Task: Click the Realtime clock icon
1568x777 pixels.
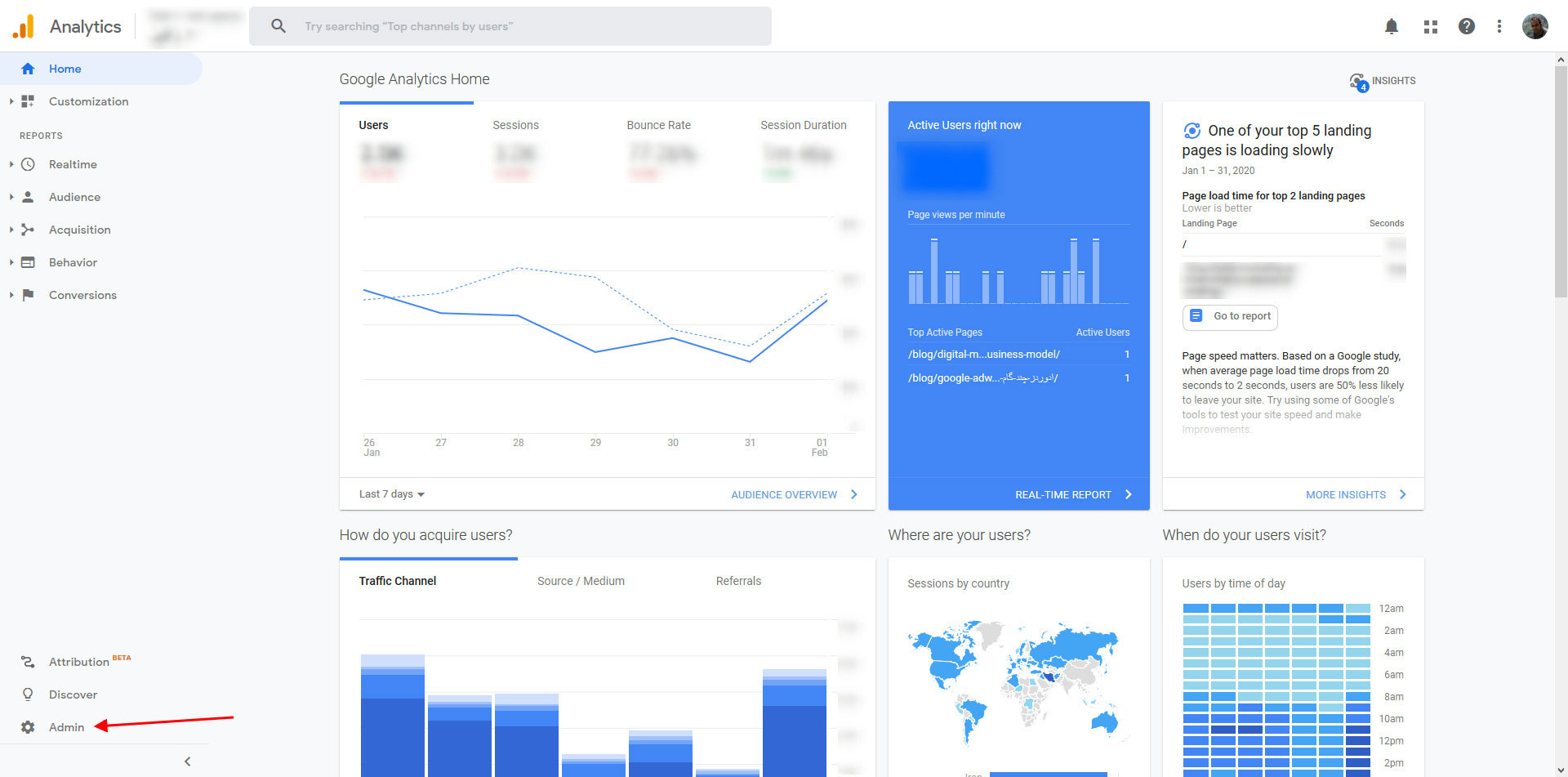Action: coord(28,164)
